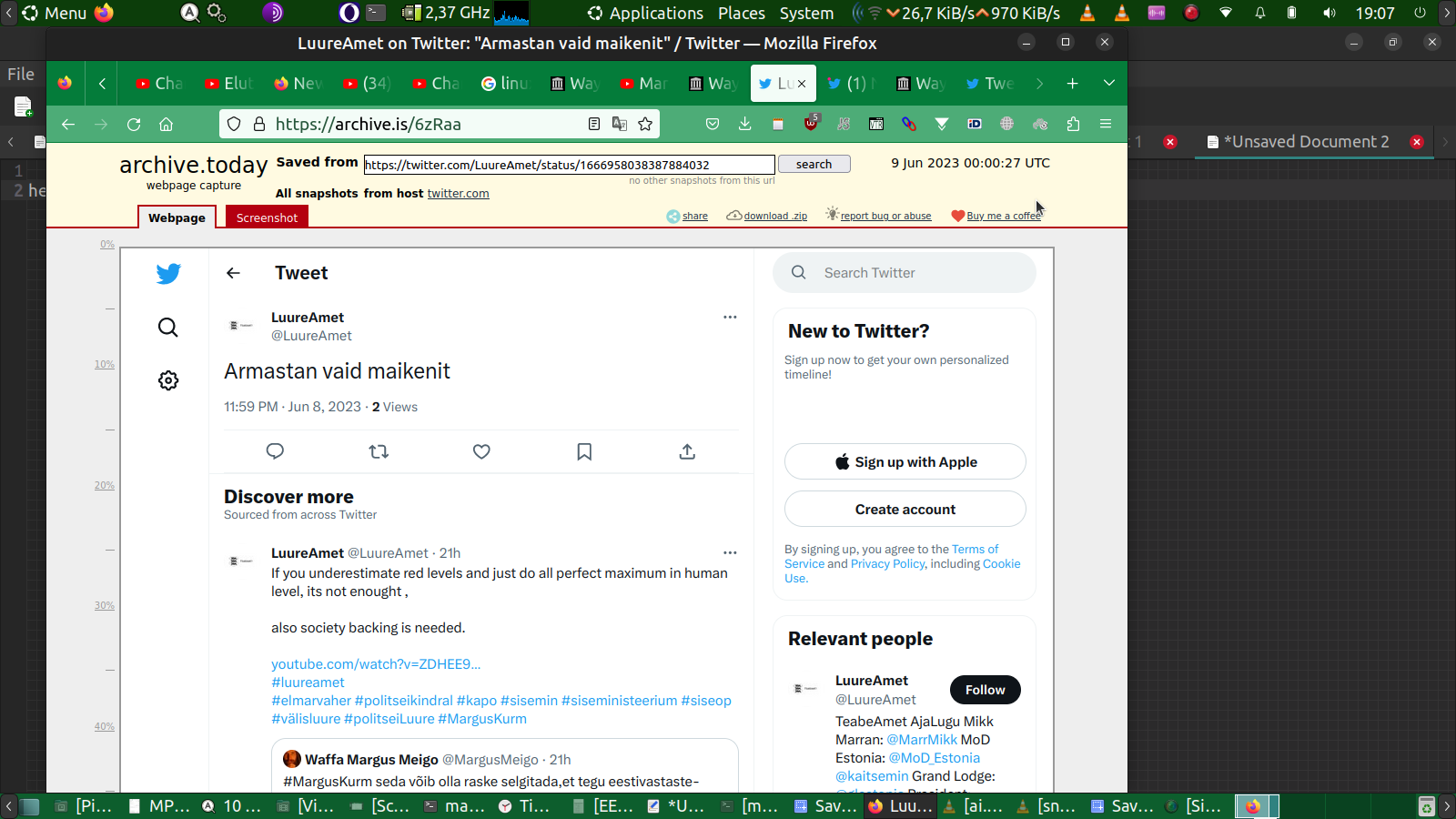Click the Create account button
The width and height of the screenshot is (1456, 819).
click(905, 509)
